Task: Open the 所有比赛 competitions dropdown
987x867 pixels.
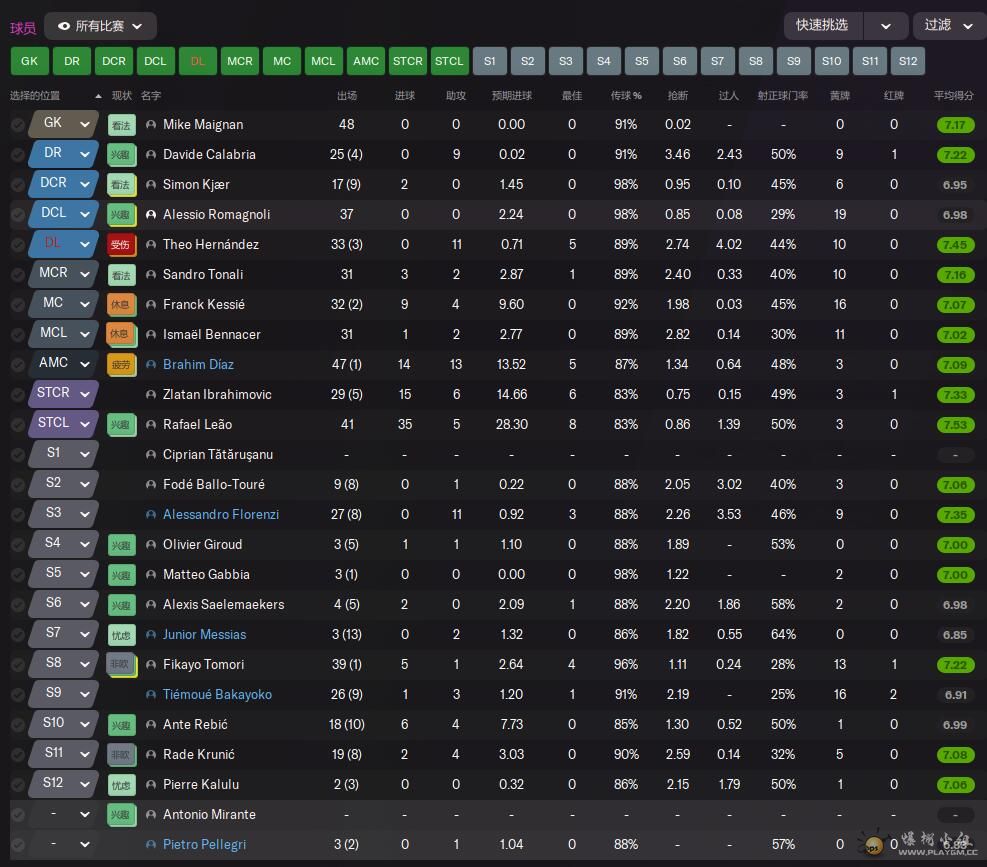Action: click(100, 26)
